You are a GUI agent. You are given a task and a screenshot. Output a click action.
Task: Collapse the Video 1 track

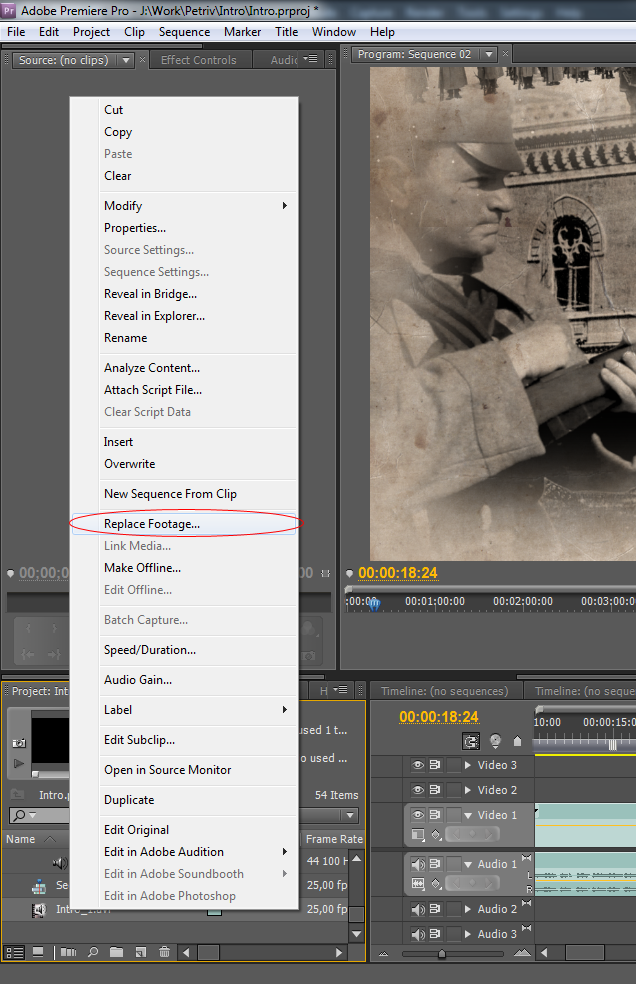point(468,815)
